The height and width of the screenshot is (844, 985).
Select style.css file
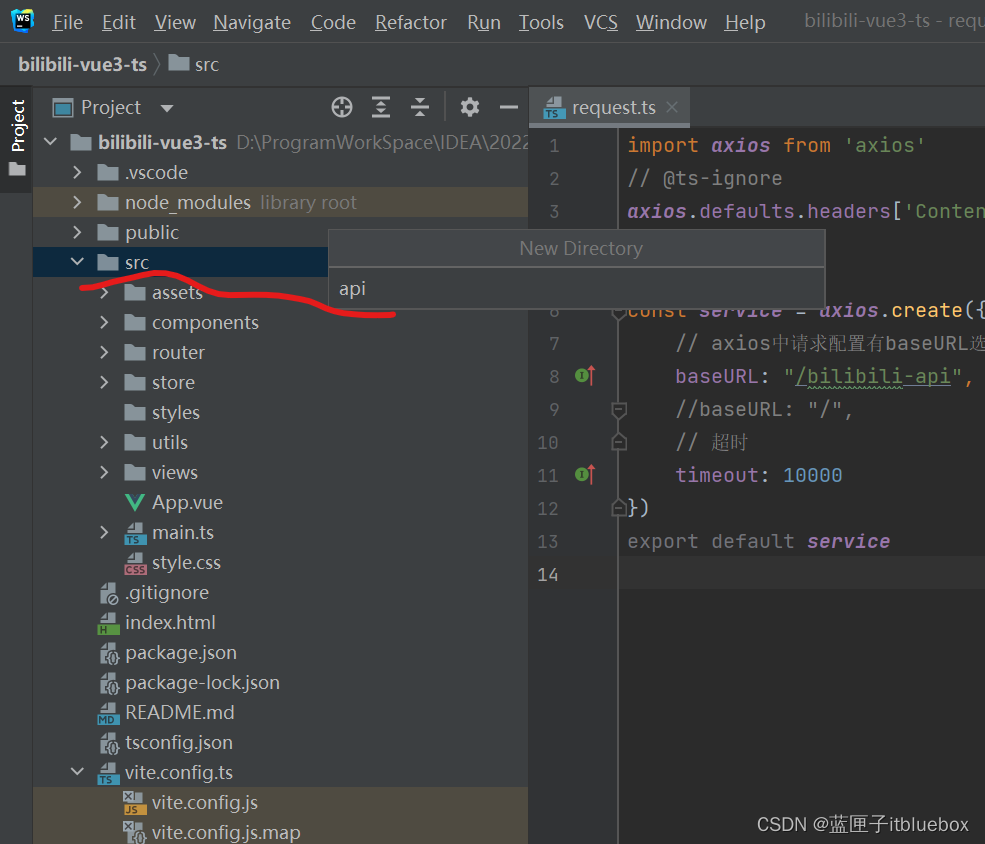pos(186,563)
